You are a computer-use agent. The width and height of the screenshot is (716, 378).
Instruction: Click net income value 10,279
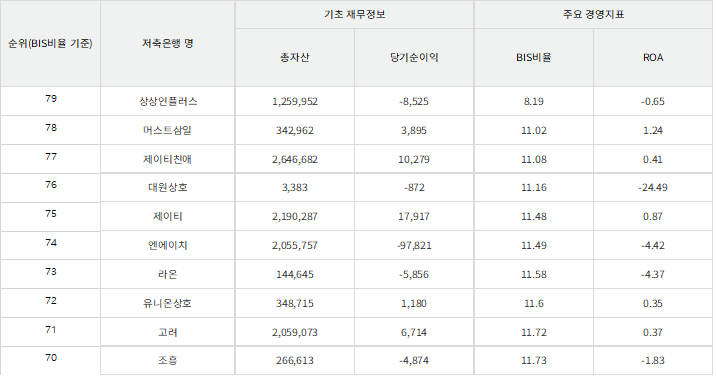[414, 160]
